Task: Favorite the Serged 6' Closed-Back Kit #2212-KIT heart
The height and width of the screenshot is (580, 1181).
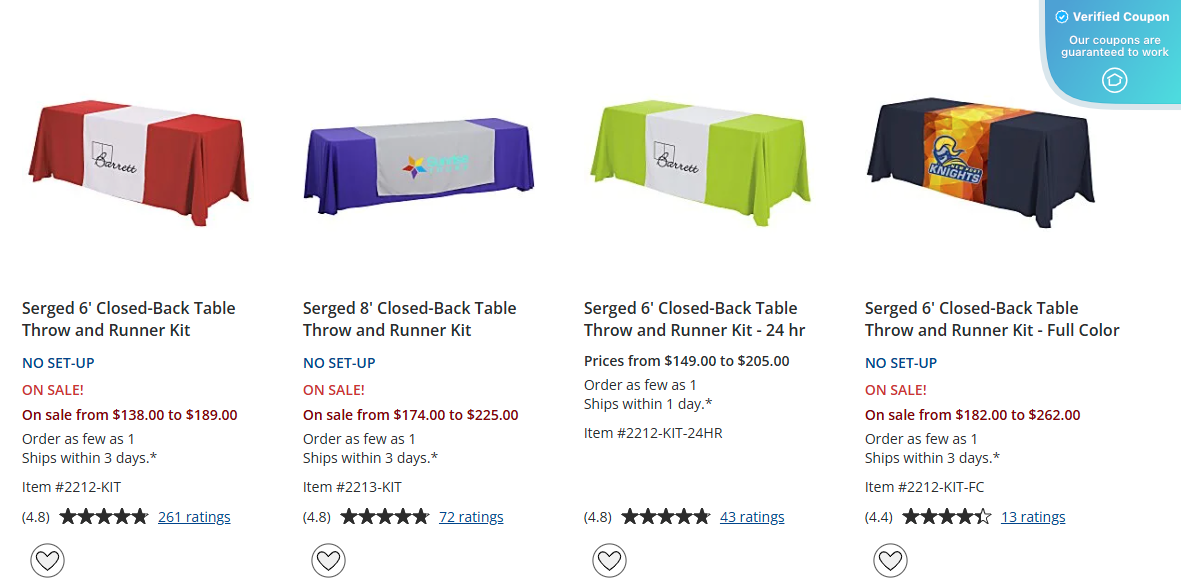Action: pyautogui.click(x=47, y=560)
